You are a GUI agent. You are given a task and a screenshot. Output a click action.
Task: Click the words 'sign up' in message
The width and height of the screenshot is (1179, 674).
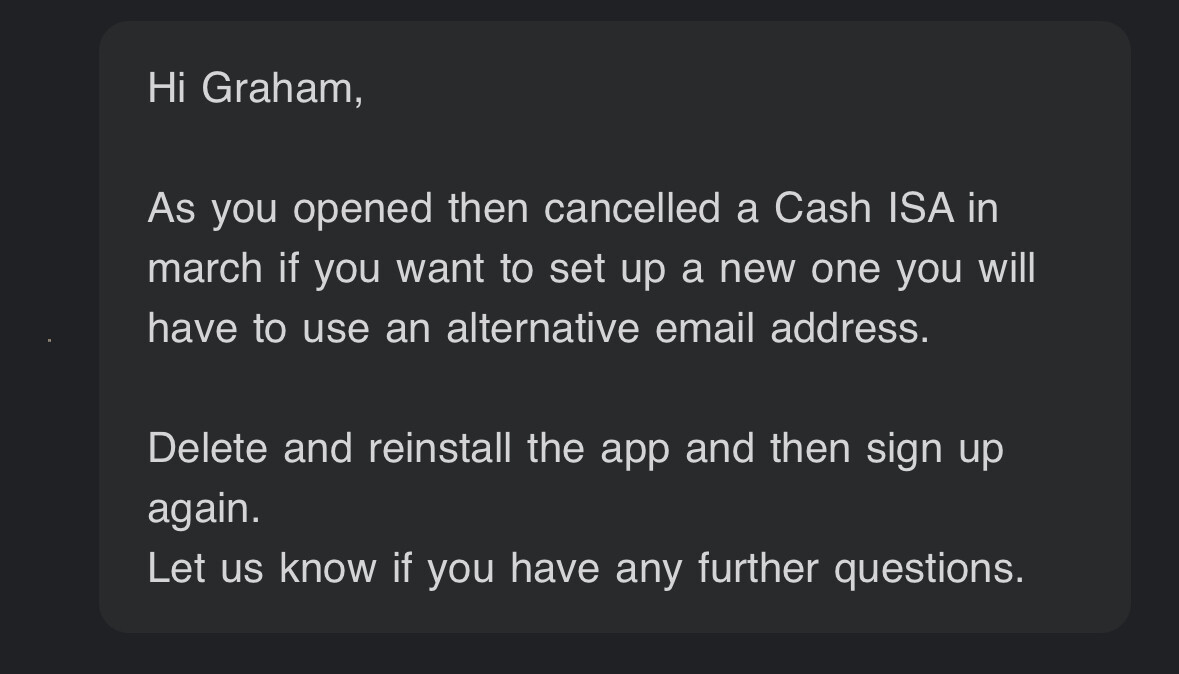click(935, 450)
